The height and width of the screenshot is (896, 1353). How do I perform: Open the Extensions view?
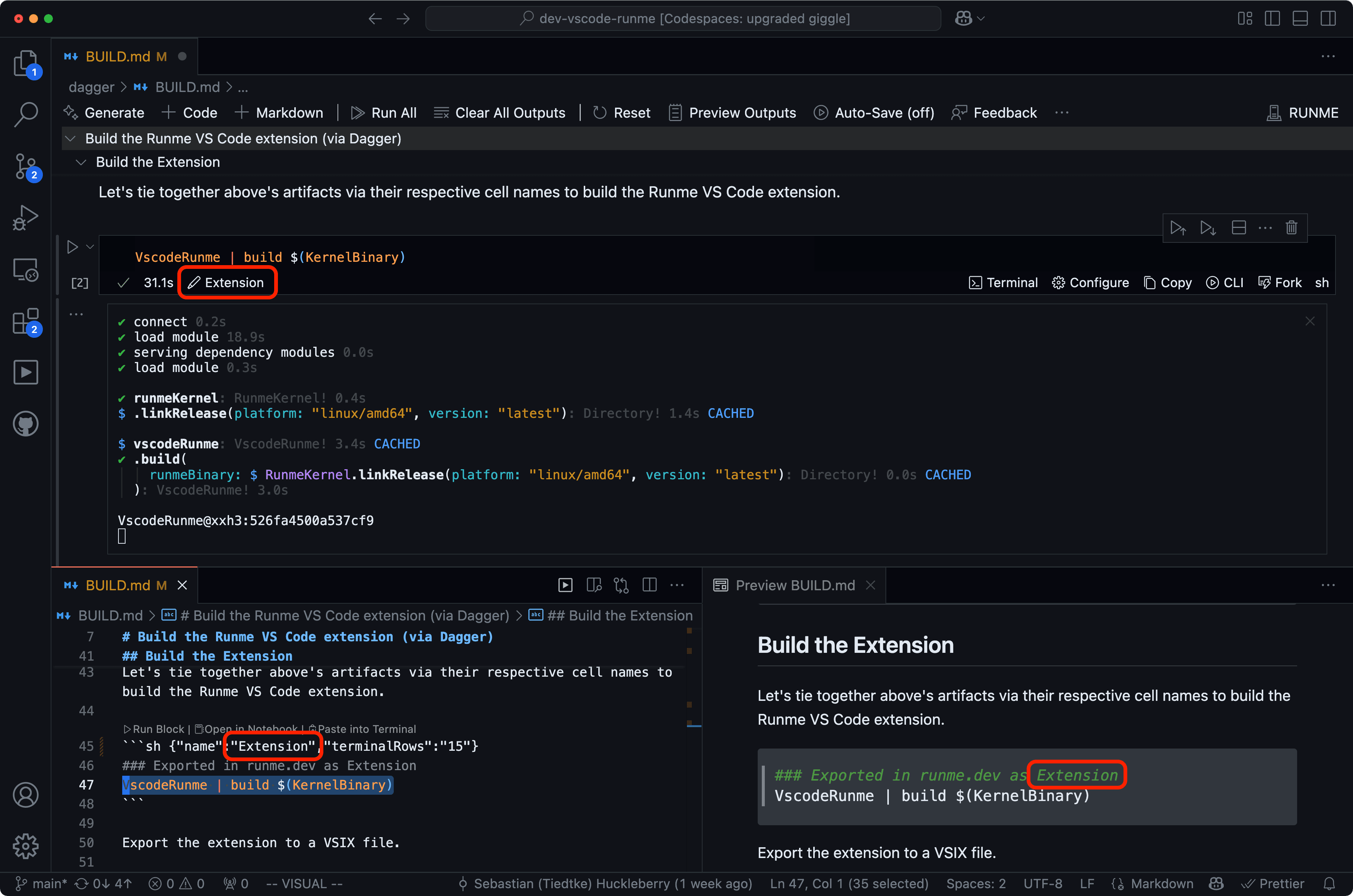tap(26, 322)
